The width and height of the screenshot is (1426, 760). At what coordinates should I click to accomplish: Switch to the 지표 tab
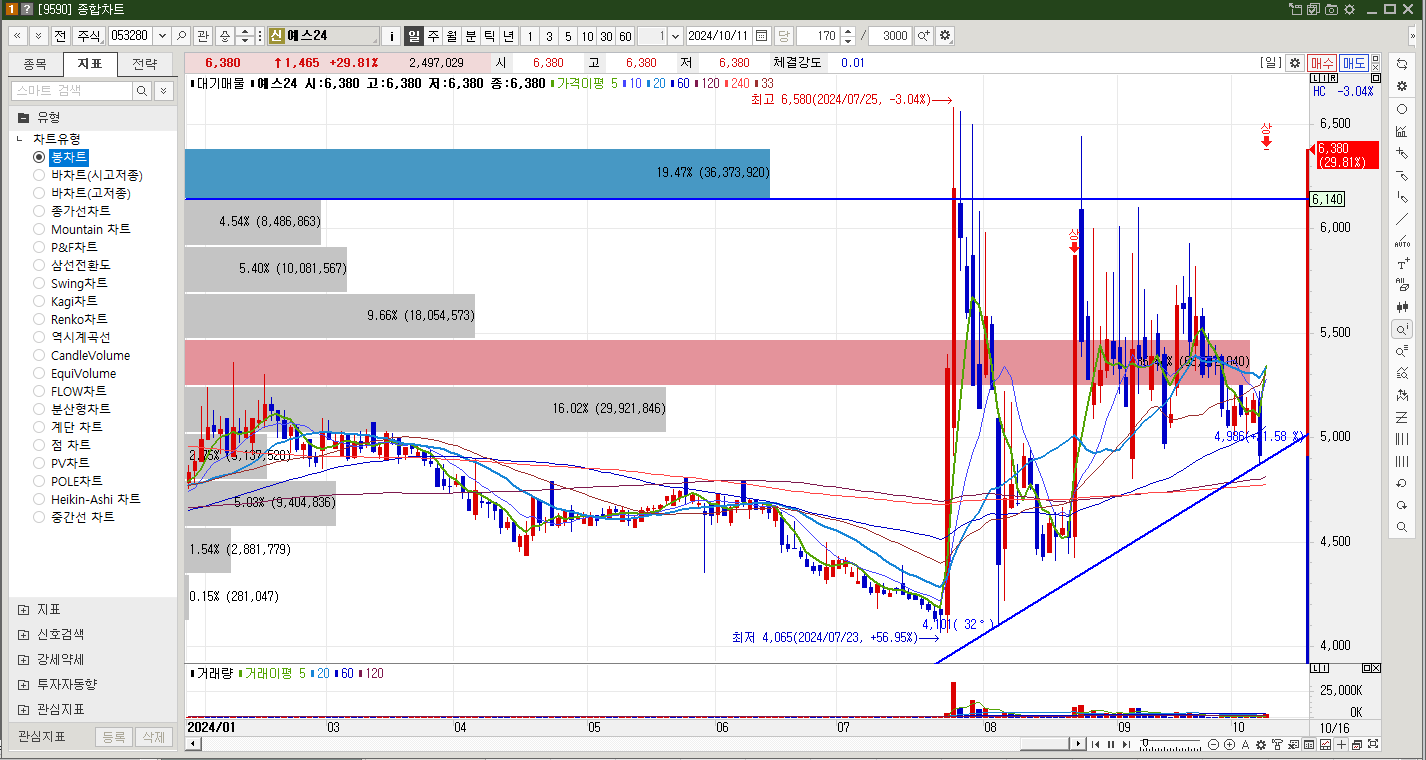click(90, 65)
